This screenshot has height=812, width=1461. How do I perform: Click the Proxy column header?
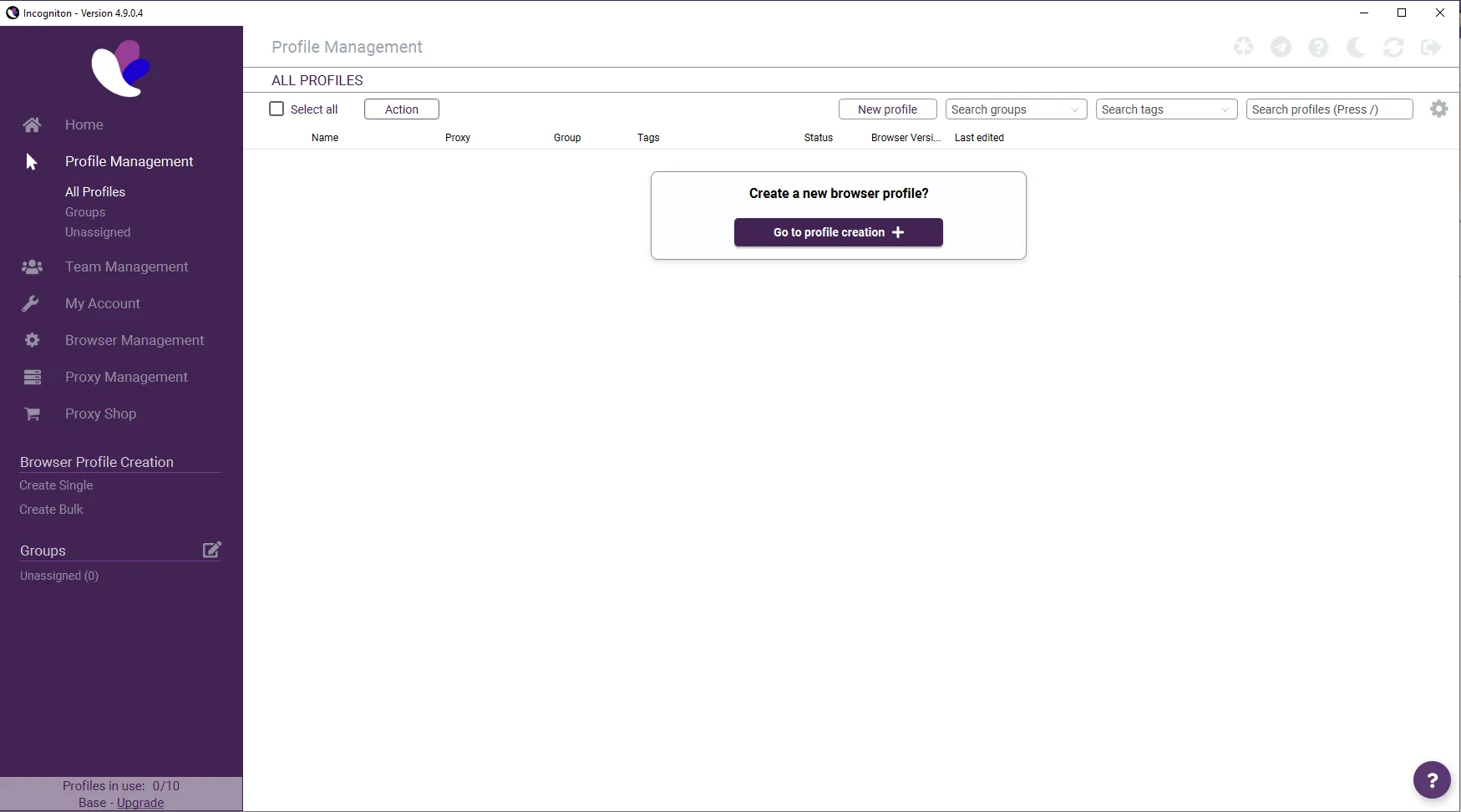pyautogui.click(x=458, y=138)
